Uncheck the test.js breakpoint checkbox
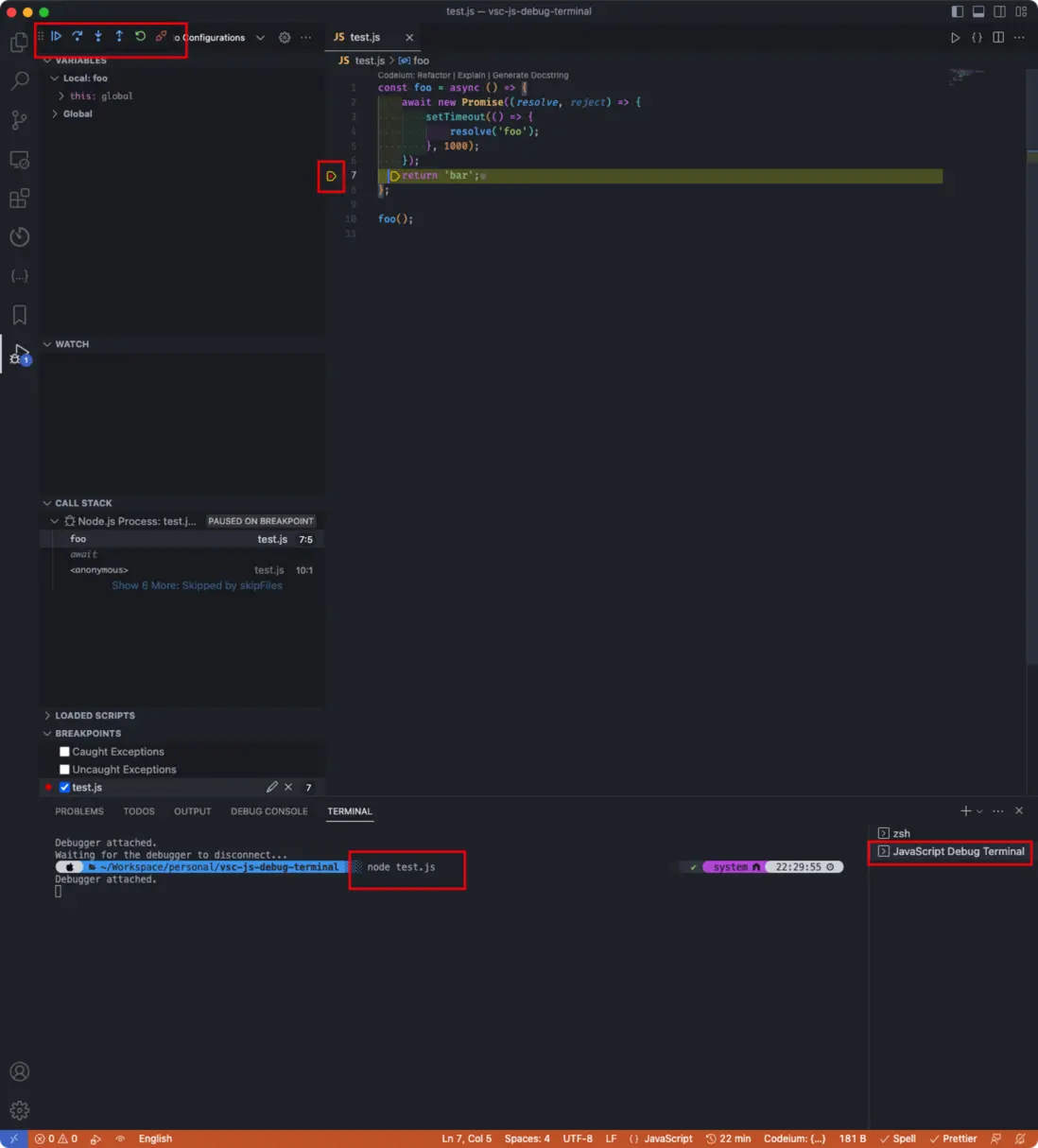 [64, 787]
